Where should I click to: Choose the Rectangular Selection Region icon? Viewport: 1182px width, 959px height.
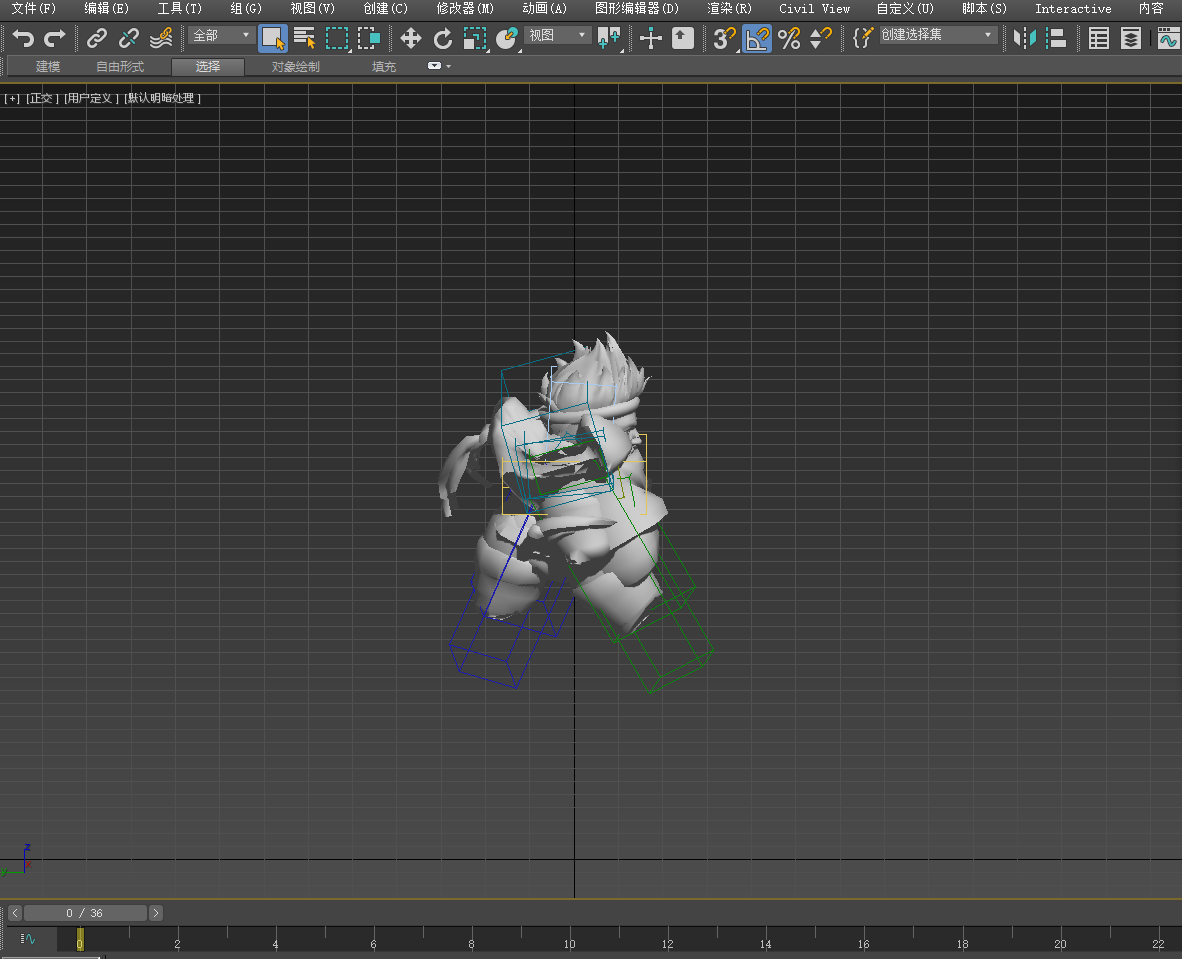(336, 38)
